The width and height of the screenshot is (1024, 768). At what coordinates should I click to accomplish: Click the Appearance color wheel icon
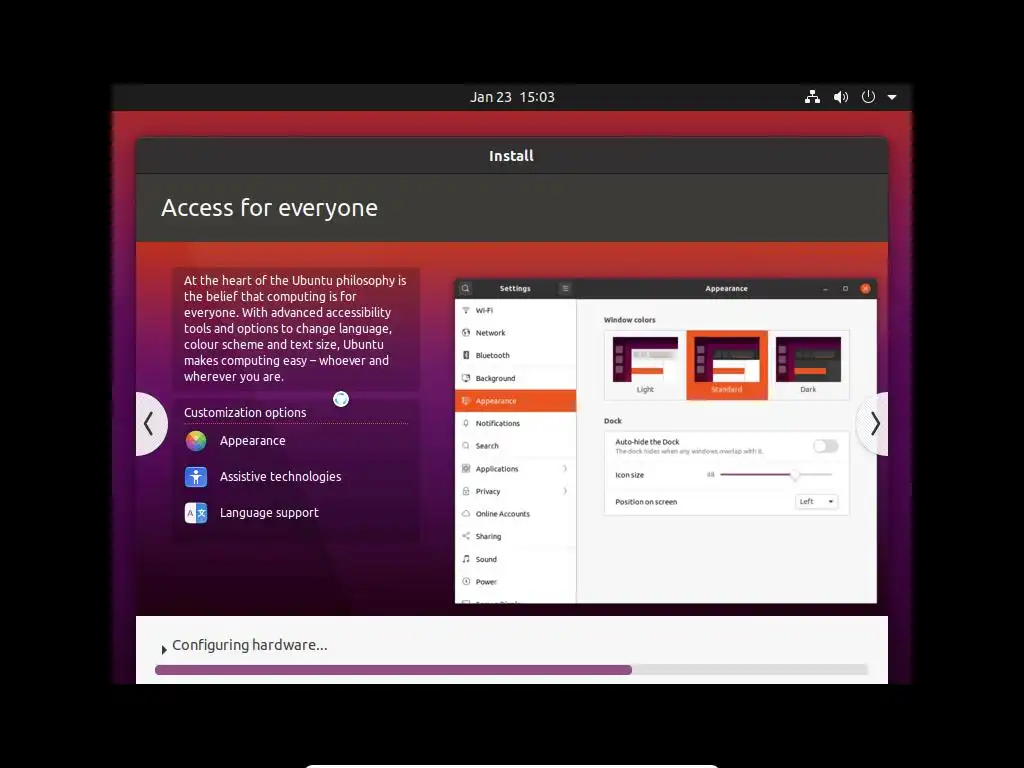[x=196, y=441]
